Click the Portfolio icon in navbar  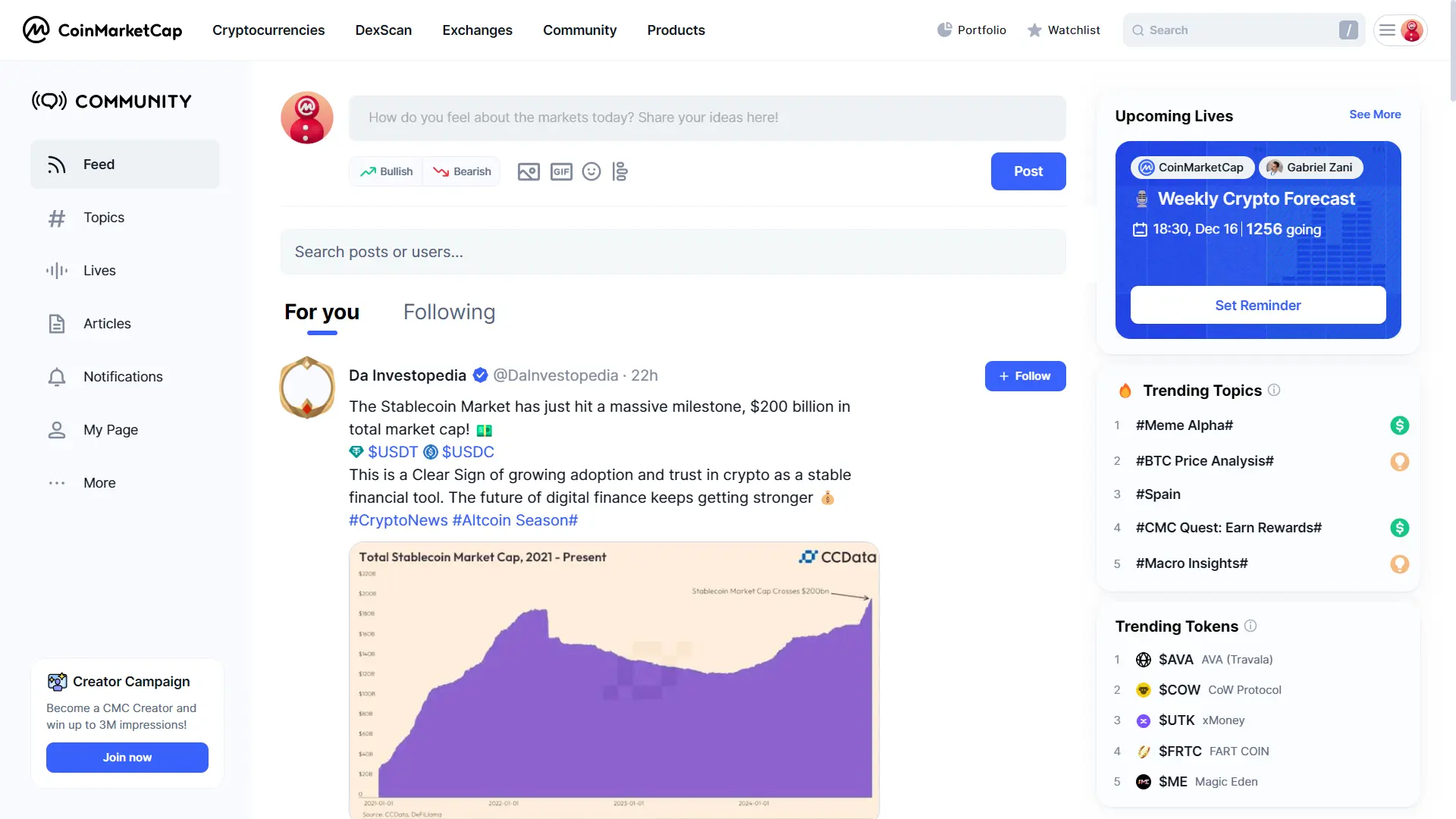(x=944, y=29)
